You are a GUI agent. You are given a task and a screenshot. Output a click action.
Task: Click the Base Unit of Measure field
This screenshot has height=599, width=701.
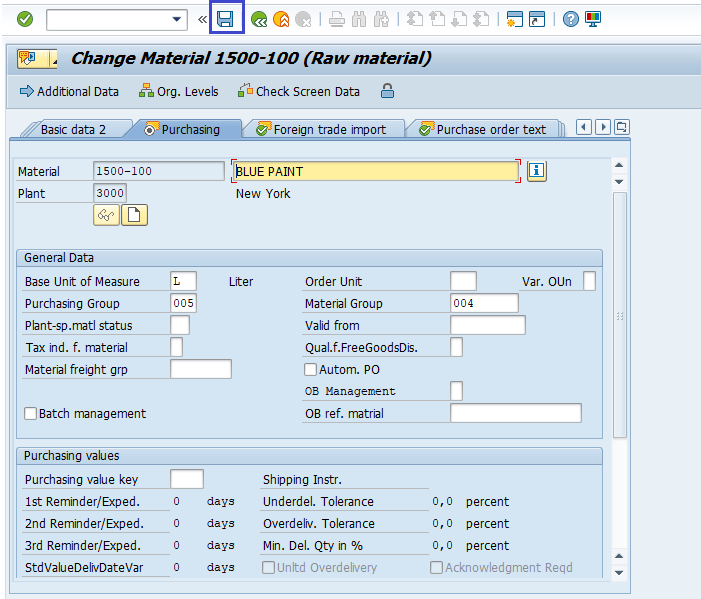point(183,282)
